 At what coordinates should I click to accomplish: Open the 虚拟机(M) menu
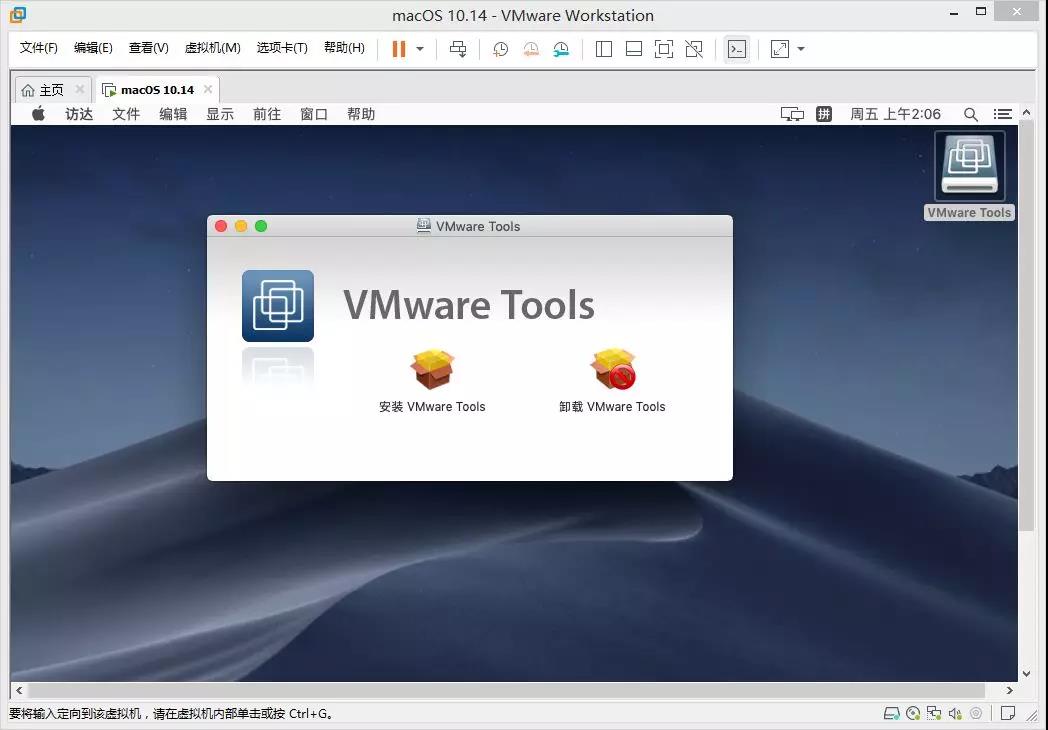click(212, 48)
